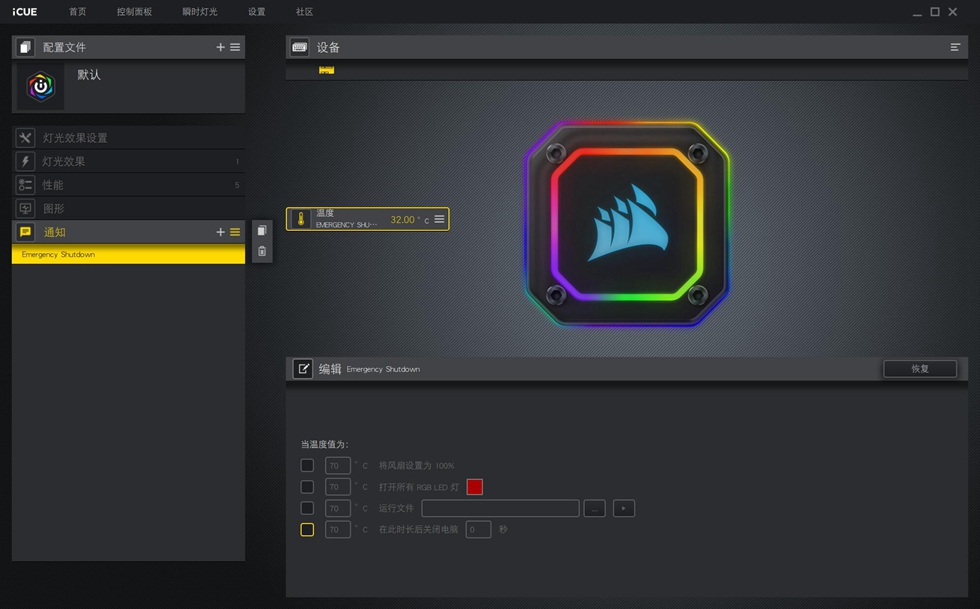Open the 控制面板 tab
The image size is (980, 609).
point(134,12)
